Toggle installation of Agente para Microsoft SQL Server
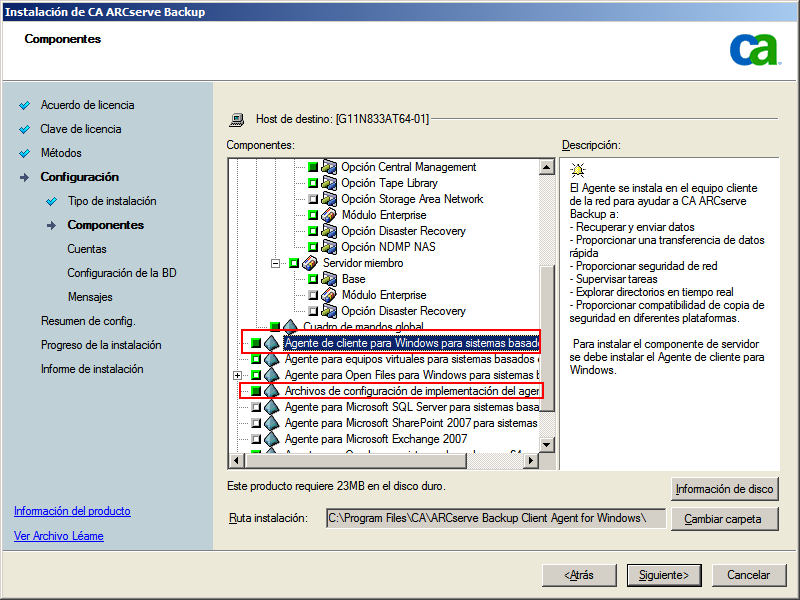 click(x=254, y=407)
